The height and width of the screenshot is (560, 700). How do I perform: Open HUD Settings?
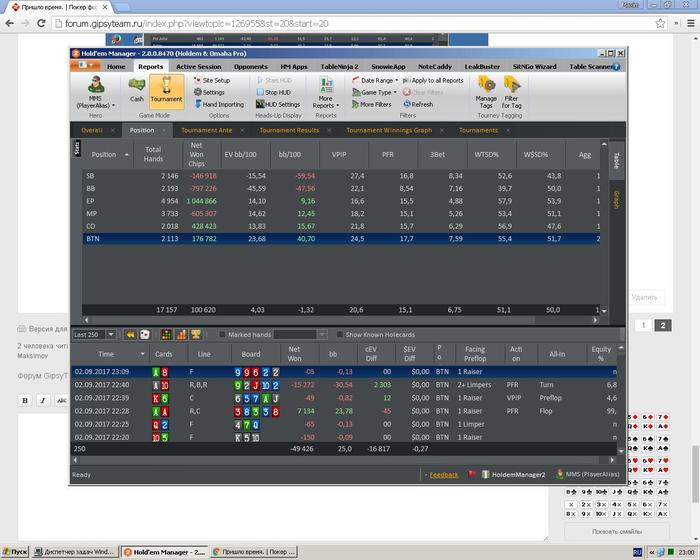pyautogui.click(x=278, y=104)
